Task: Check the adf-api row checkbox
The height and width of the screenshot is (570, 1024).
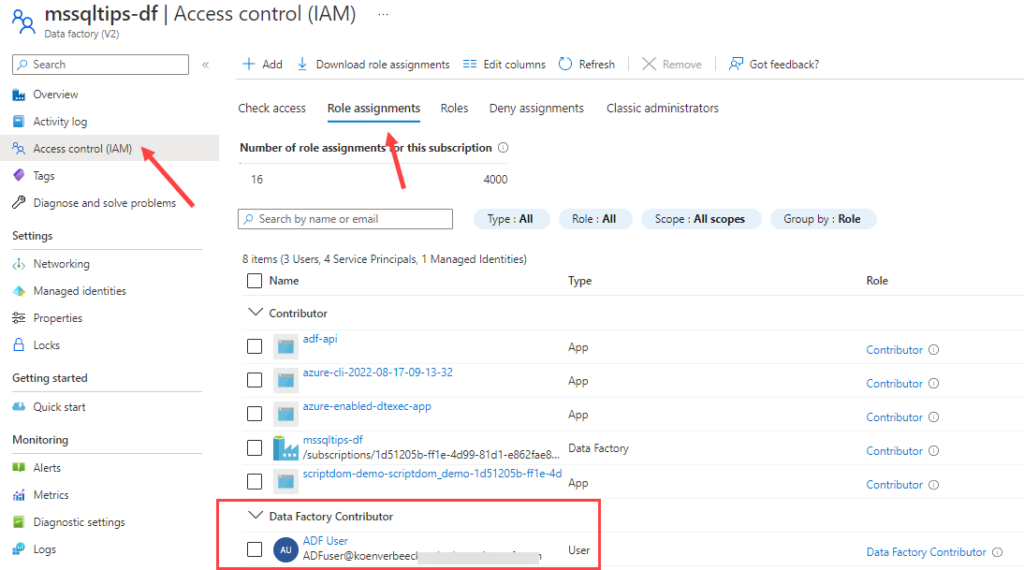Action: coord(255,347)
